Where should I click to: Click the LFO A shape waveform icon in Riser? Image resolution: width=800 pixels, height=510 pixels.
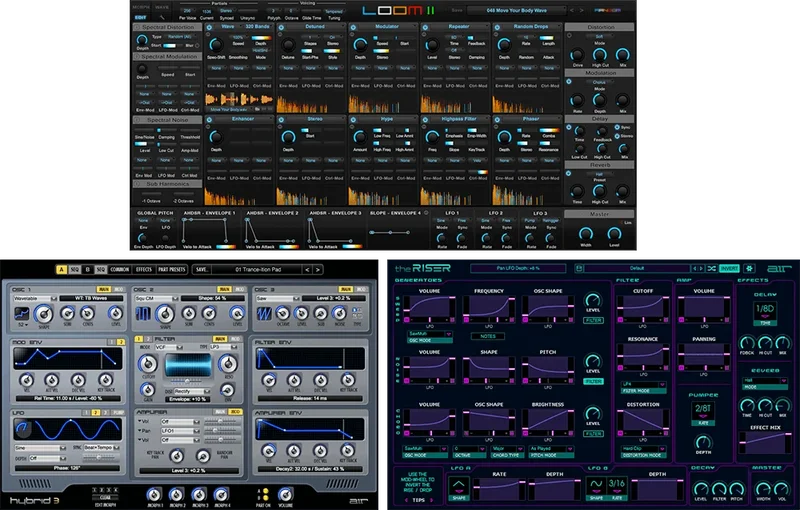point(459,485)
